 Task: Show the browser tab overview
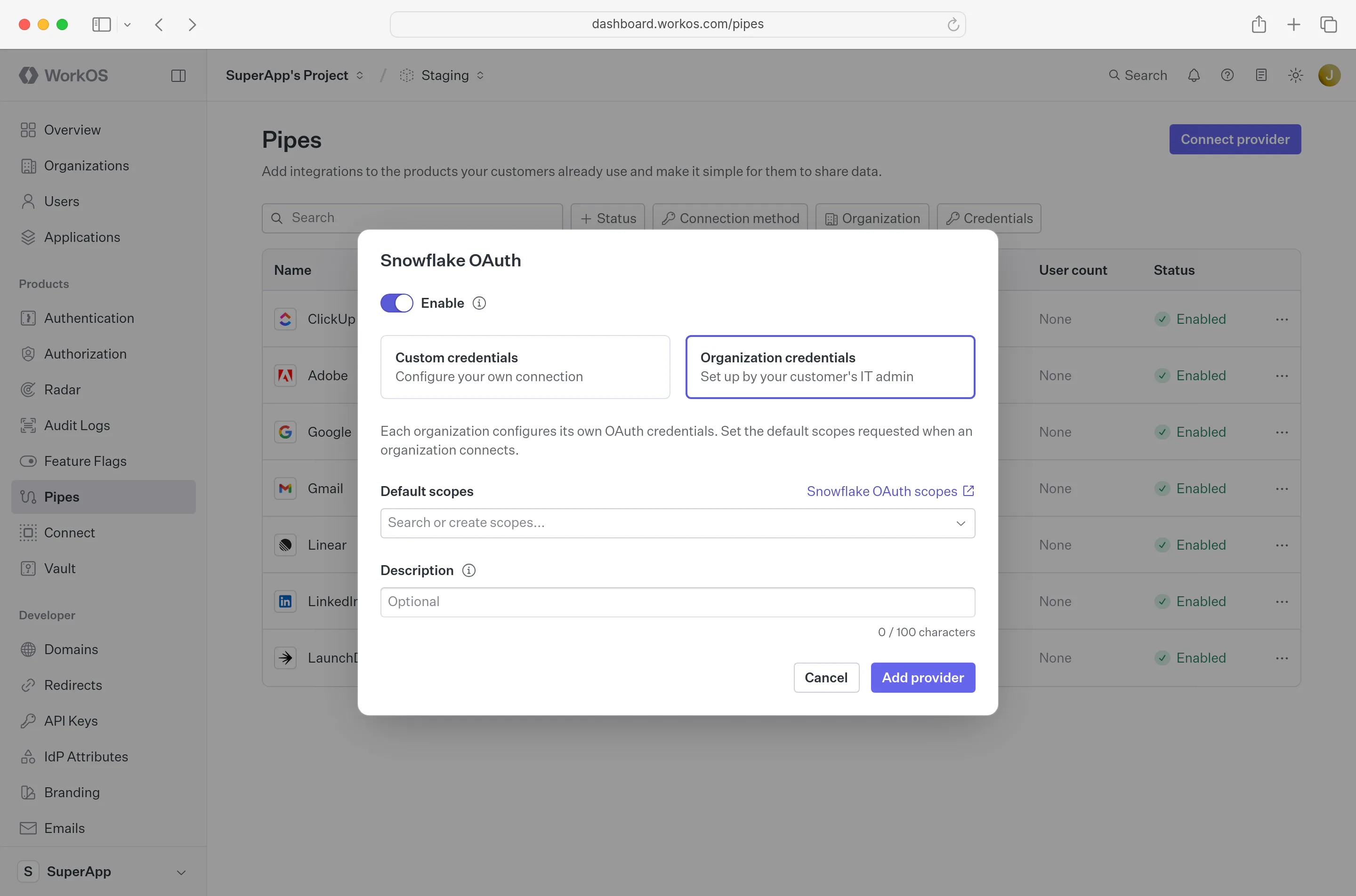coord(1328,24)
